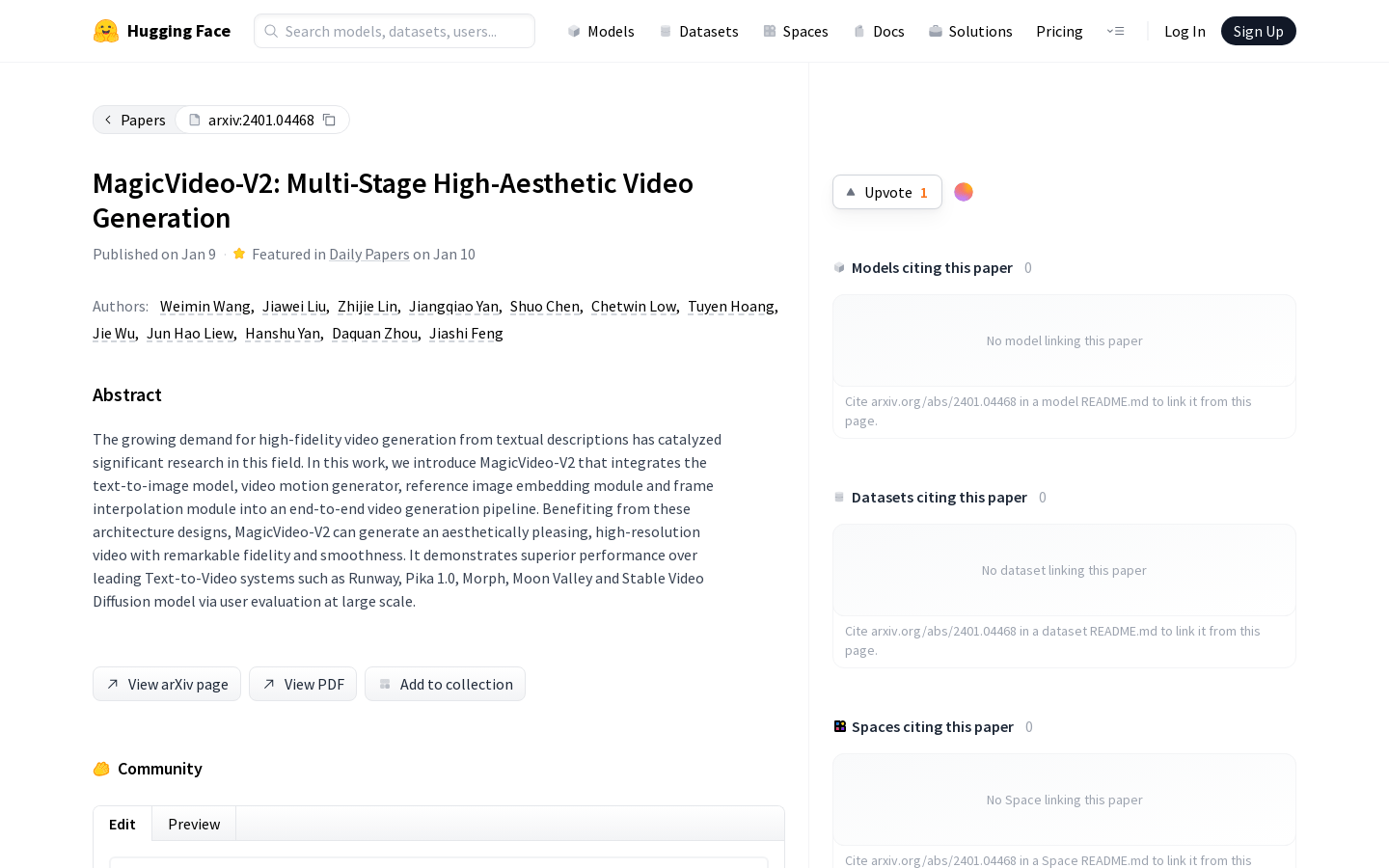Click the Docs icon in navbar
This screenshot has width=1389, height=868.
tap(859, 31)
